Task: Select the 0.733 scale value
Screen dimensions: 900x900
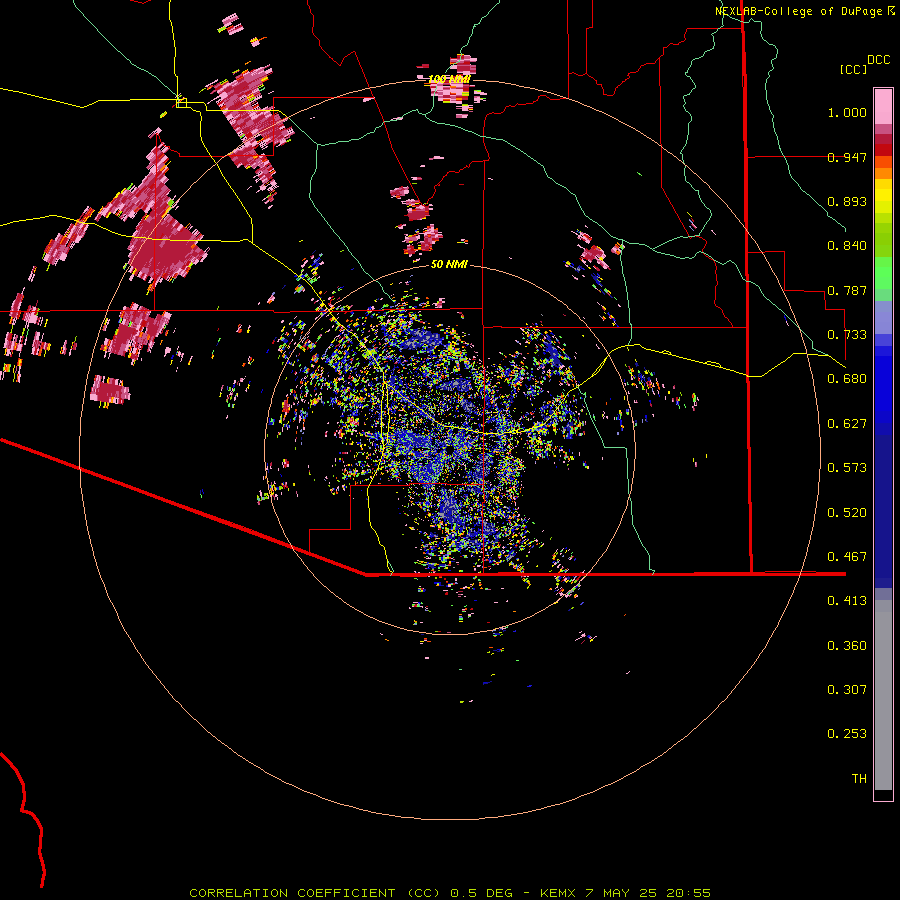Action: [847, 335]
